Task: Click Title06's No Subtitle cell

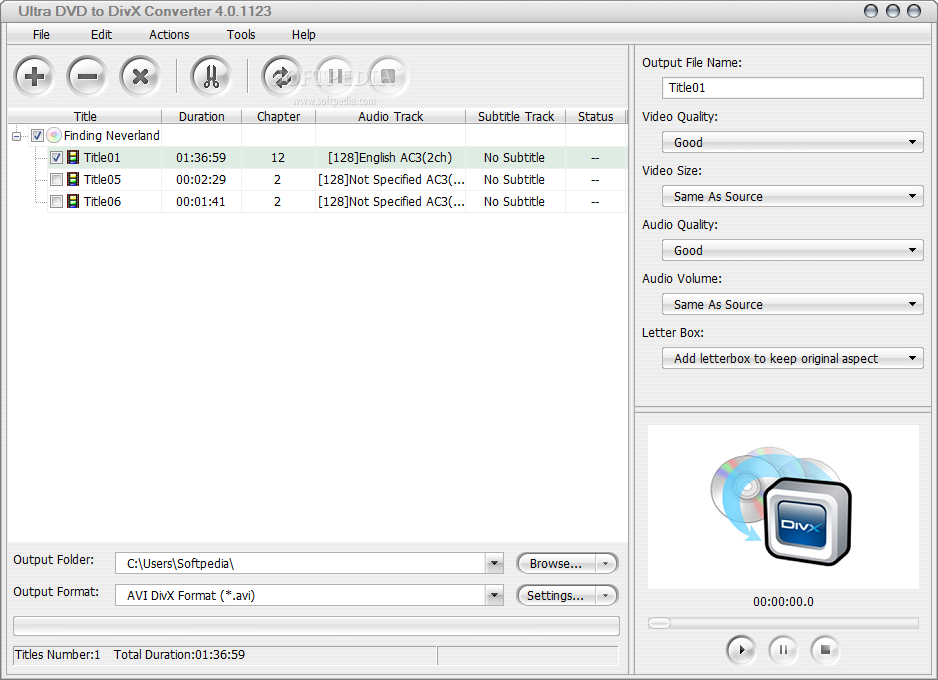Action: [514, 202]
